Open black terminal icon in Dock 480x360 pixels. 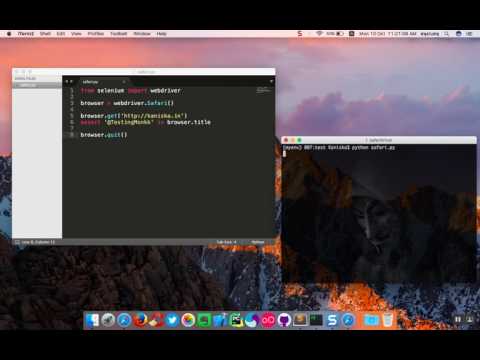point(316,320)
